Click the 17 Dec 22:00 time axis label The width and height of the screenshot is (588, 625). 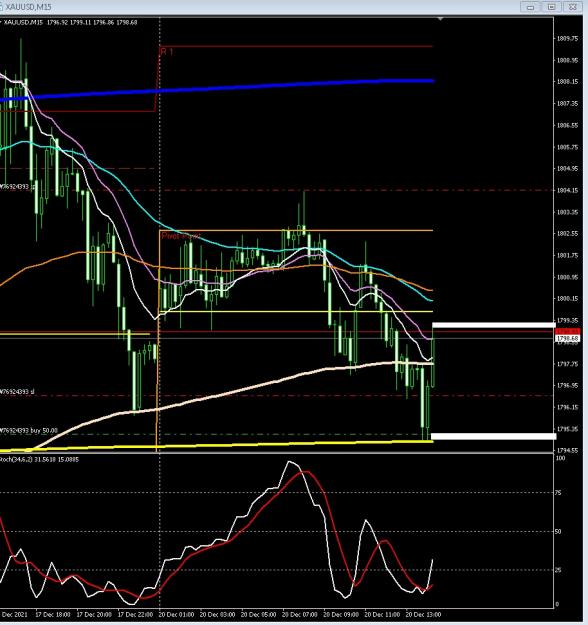point(134,615)
